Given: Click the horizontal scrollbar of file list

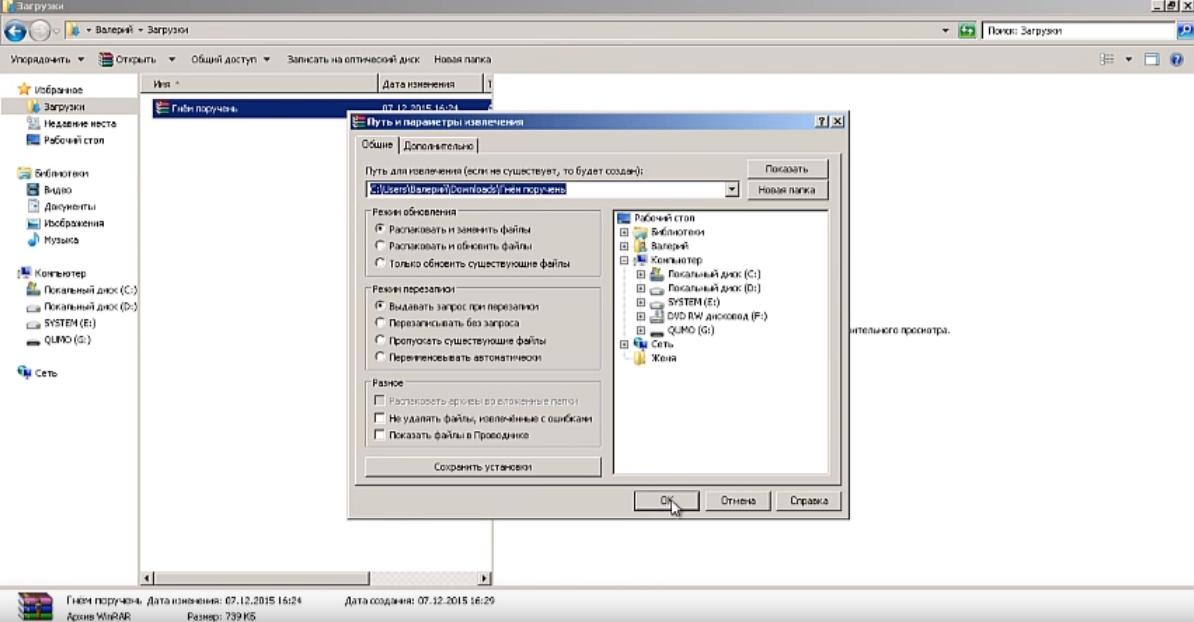Looking at the screenshot, I should (315, 578).
